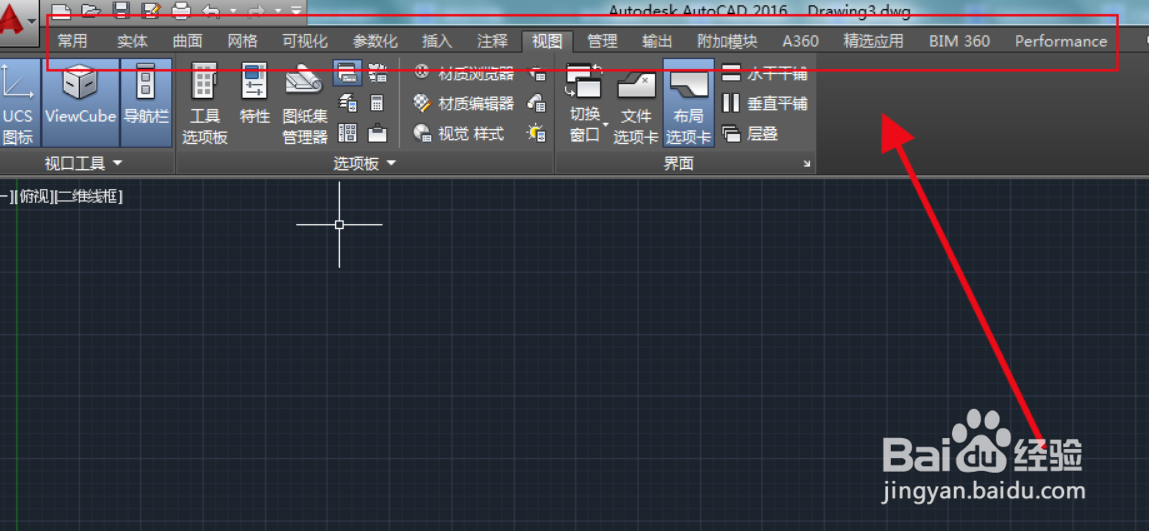Switch to the 精选应用 ribbon tab
Screen dimensions: 1149x531
[873, 41]
